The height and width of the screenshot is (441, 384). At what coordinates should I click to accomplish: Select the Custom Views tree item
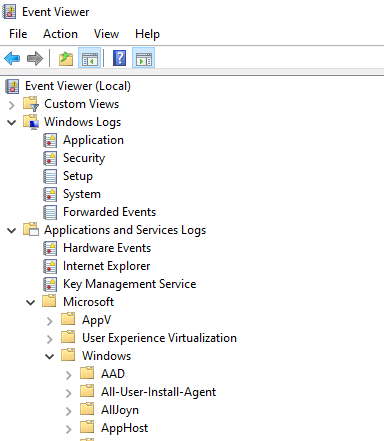coord(81,104)
